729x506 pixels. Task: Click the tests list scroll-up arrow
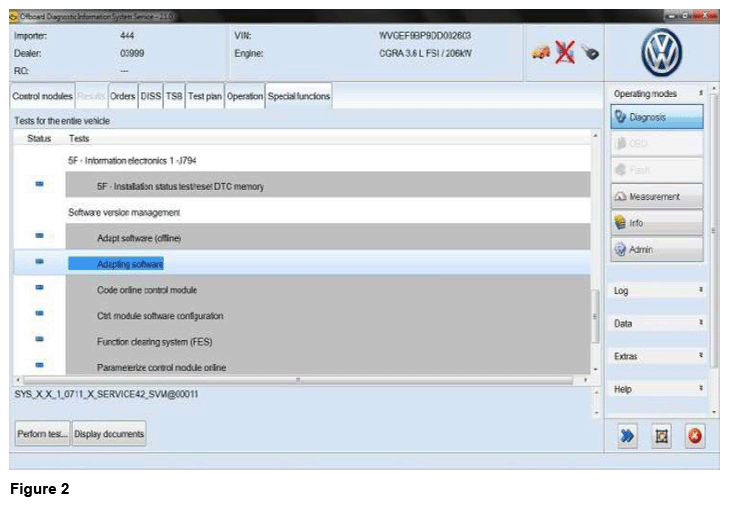coord(595,135)
